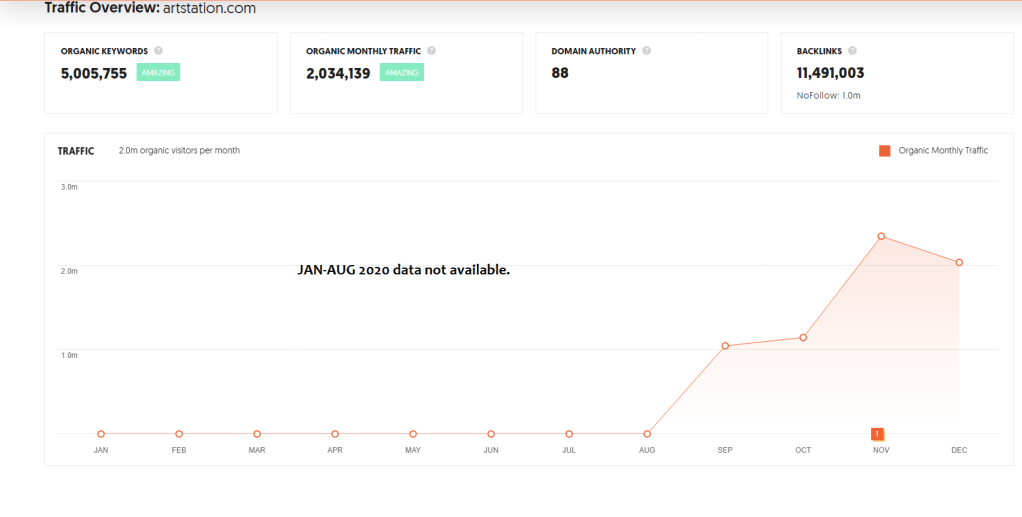This screenshot has height=517, width=1022.
Task: Click the Domain Authority score 88
Action: 560,73
